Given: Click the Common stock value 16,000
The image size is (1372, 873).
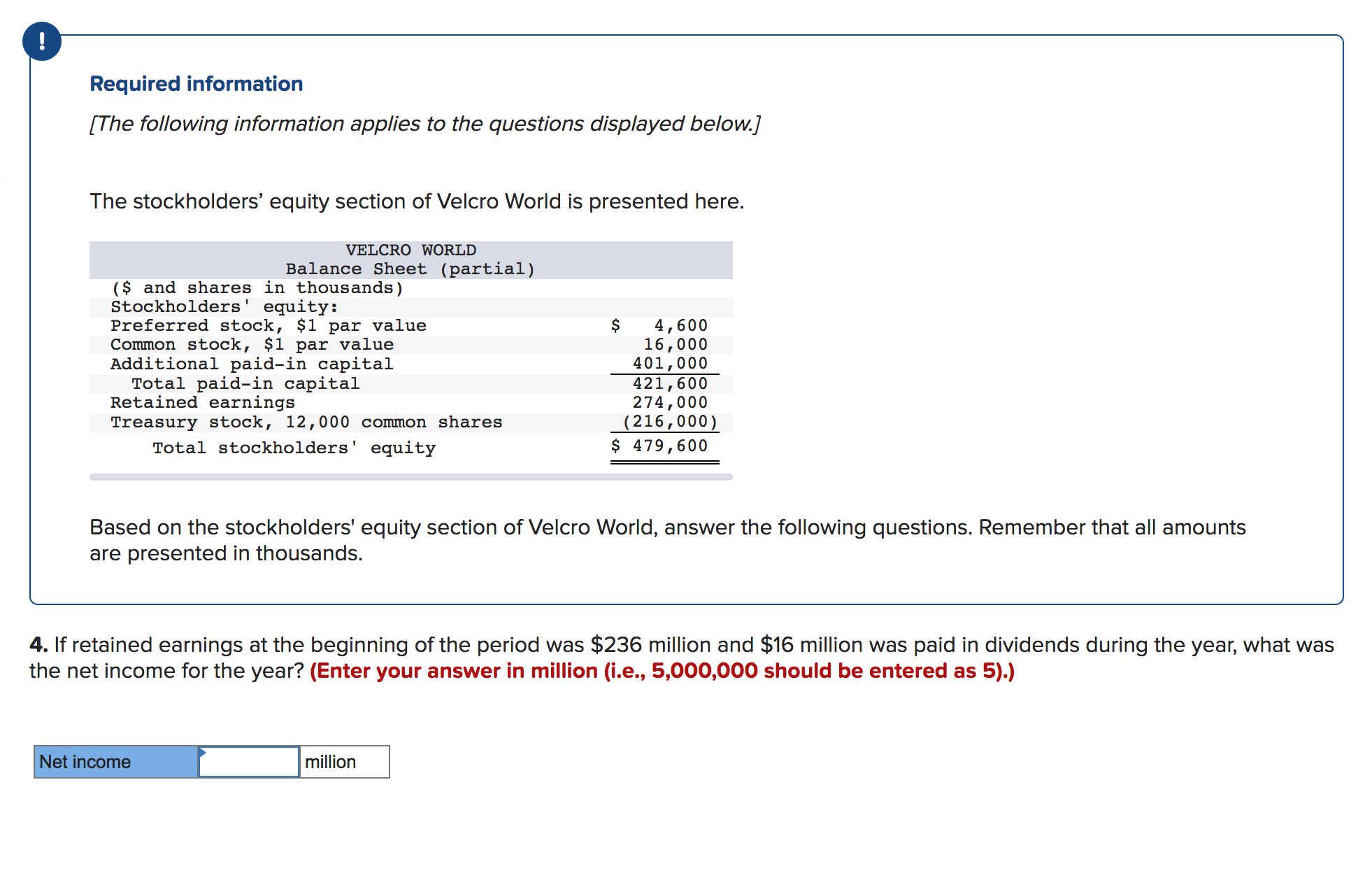Looking at the screenshot, I should [x=676, y=344].
